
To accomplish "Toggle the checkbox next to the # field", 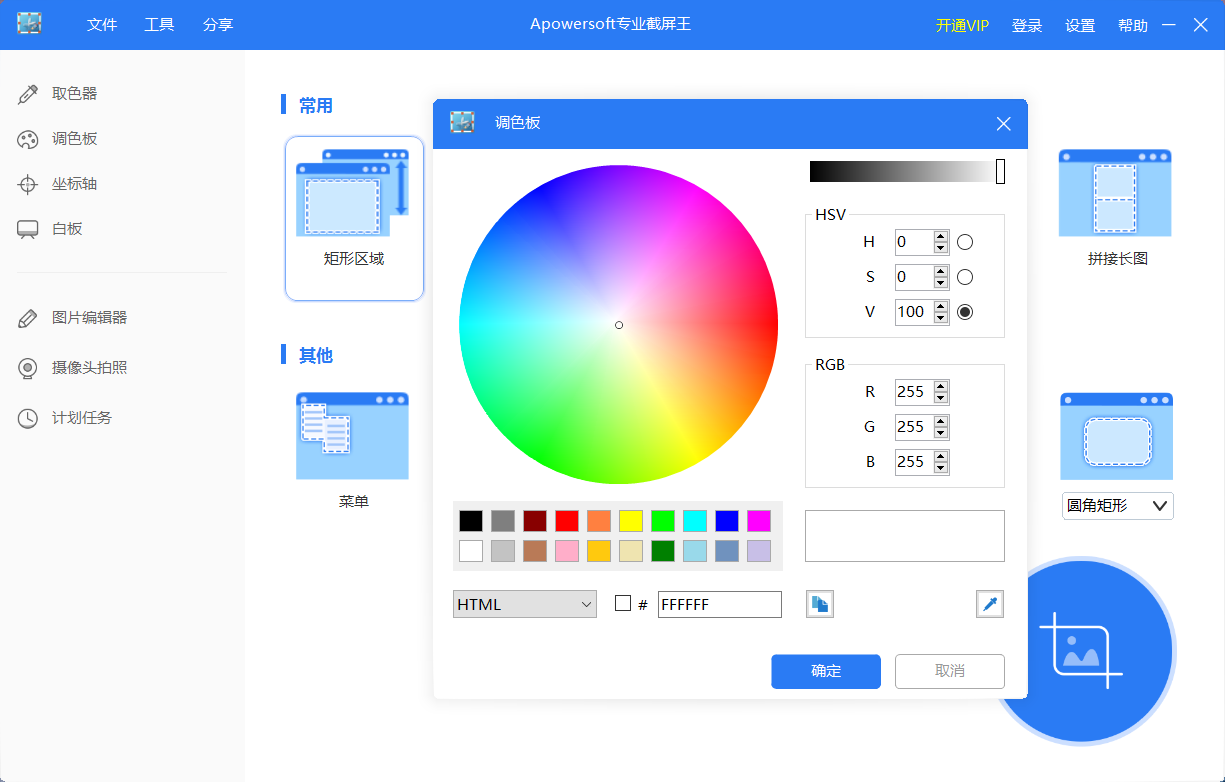I will [x=623, y=603].
